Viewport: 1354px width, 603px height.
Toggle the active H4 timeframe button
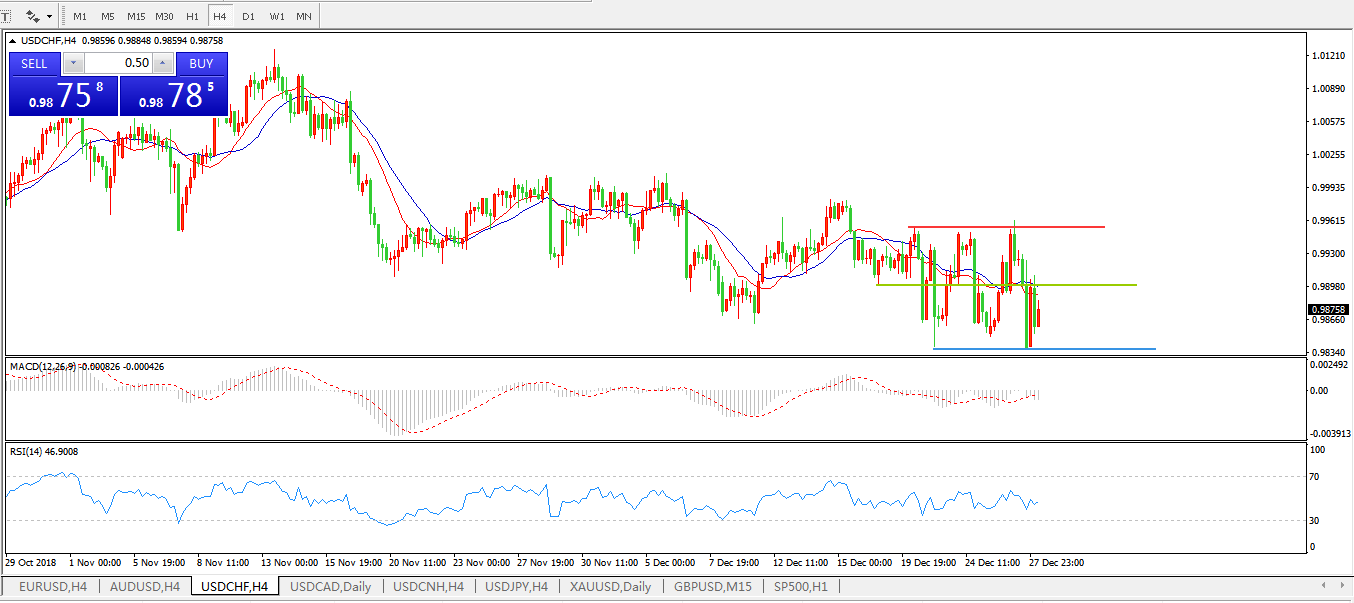(x=220, y=16)
